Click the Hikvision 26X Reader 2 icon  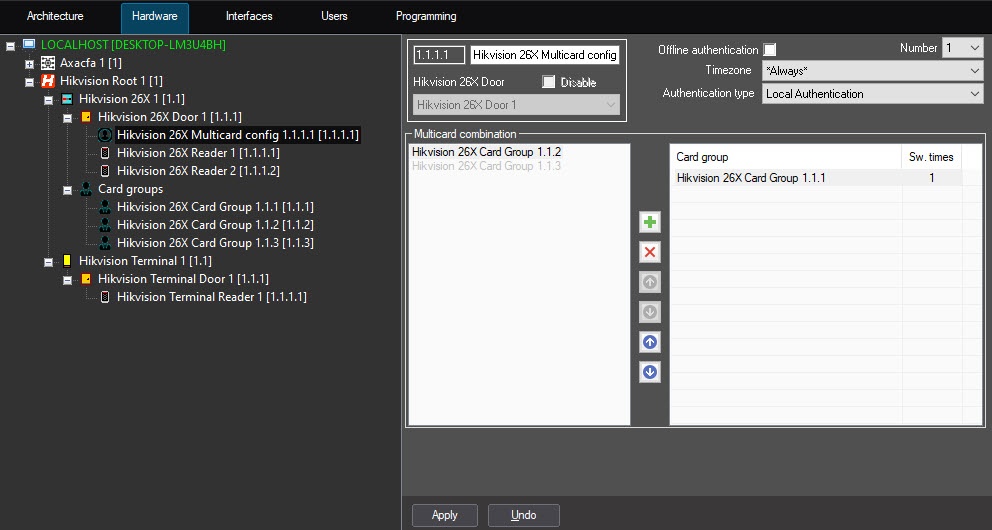point(105,171)
